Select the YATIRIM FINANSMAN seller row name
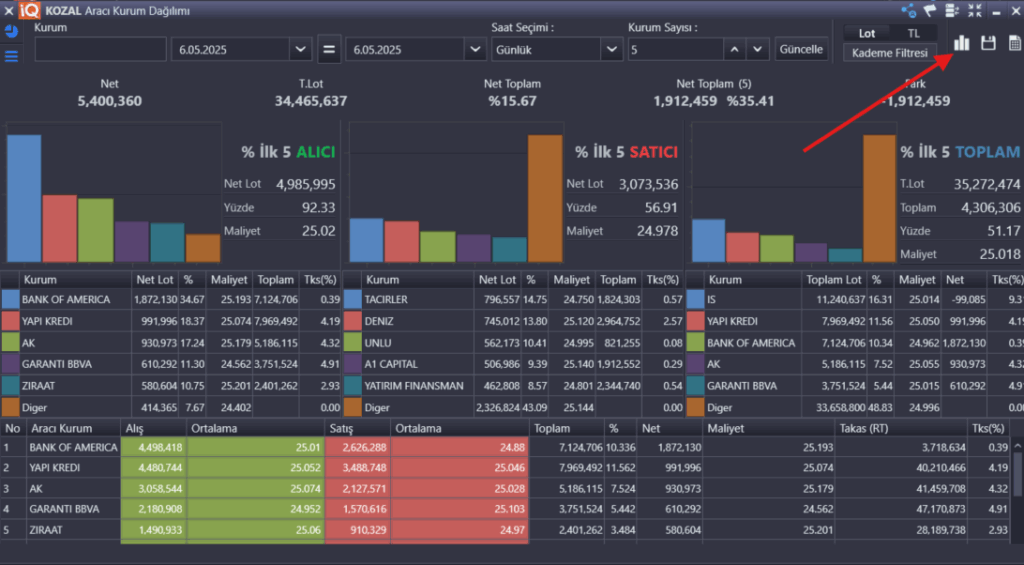Viewport: 1024px width, 565px height. click(414, 385)
